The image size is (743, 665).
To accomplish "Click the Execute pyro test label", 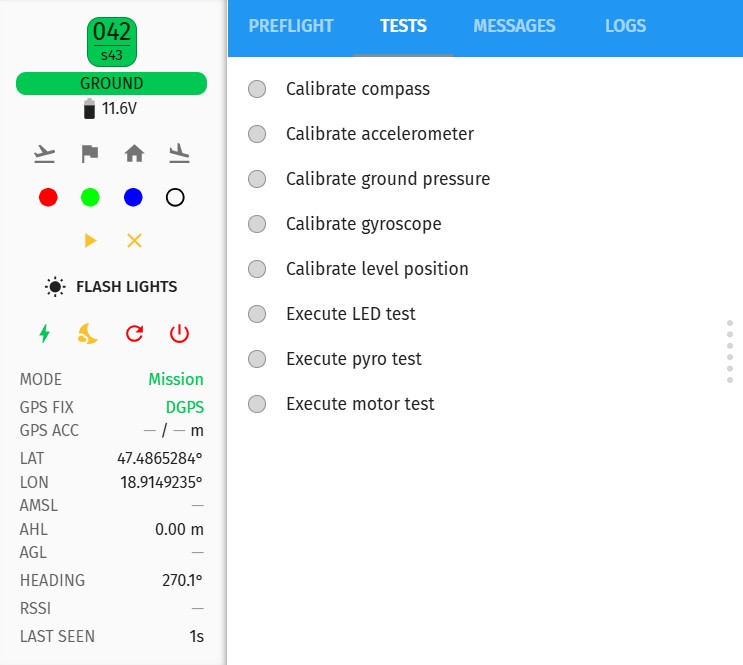I will click(x=353, y=359).
